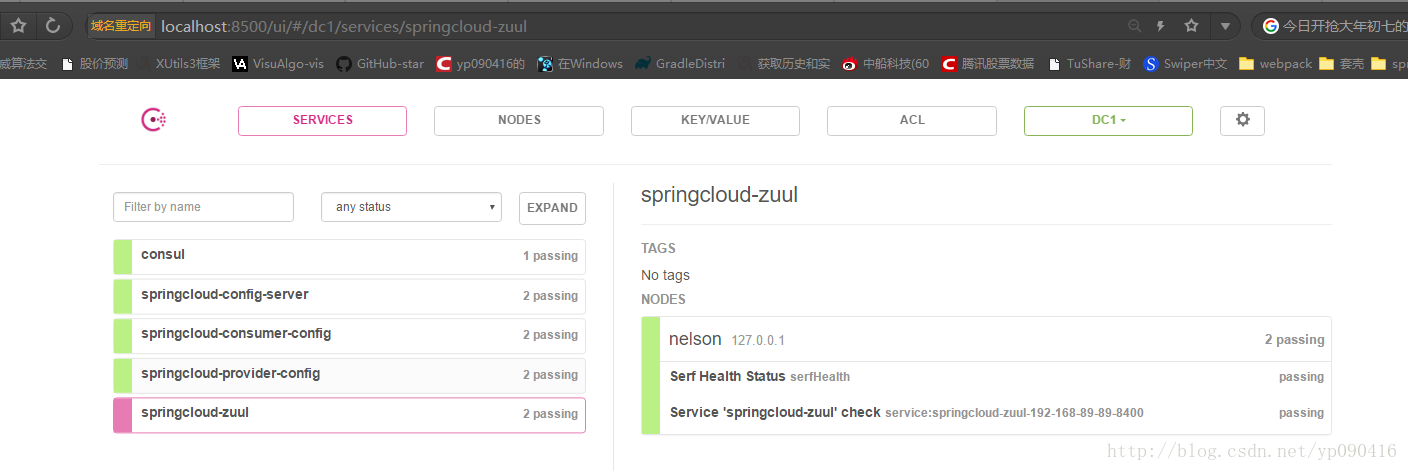Click the zoom magnifier icon in address bar
Viewport: 1408px width, 471px height.
[1134, 26]
